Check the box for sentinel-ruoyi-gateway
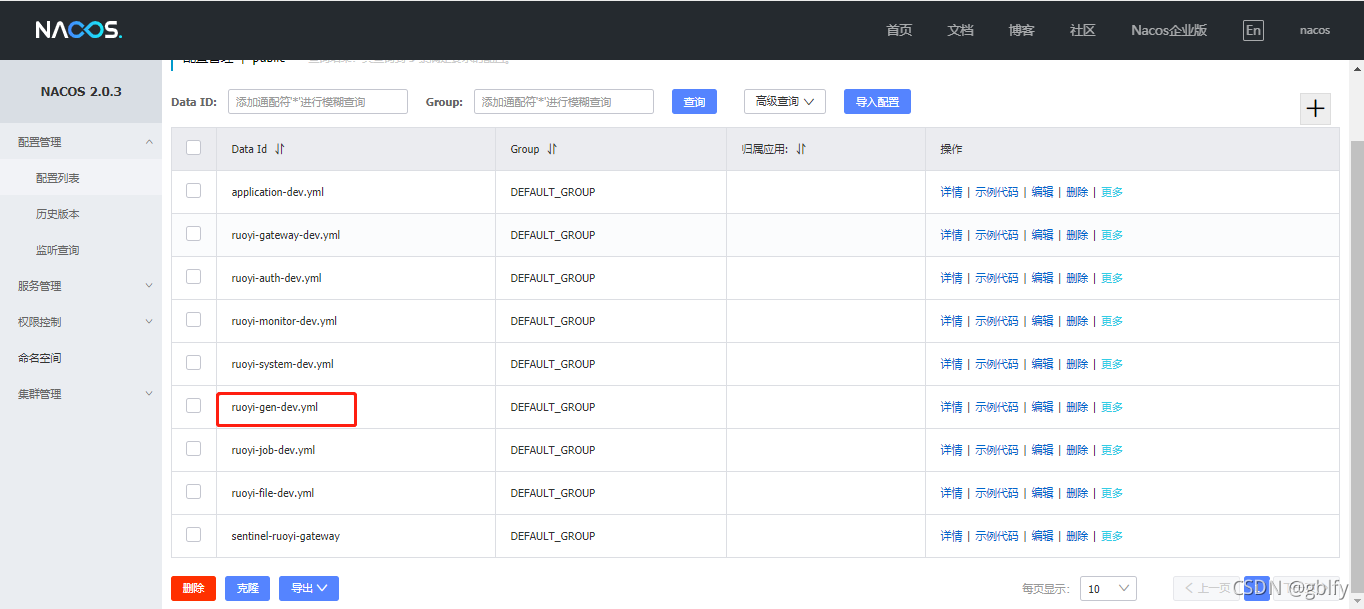1364x609 pixels. click(x=194, y=535)
